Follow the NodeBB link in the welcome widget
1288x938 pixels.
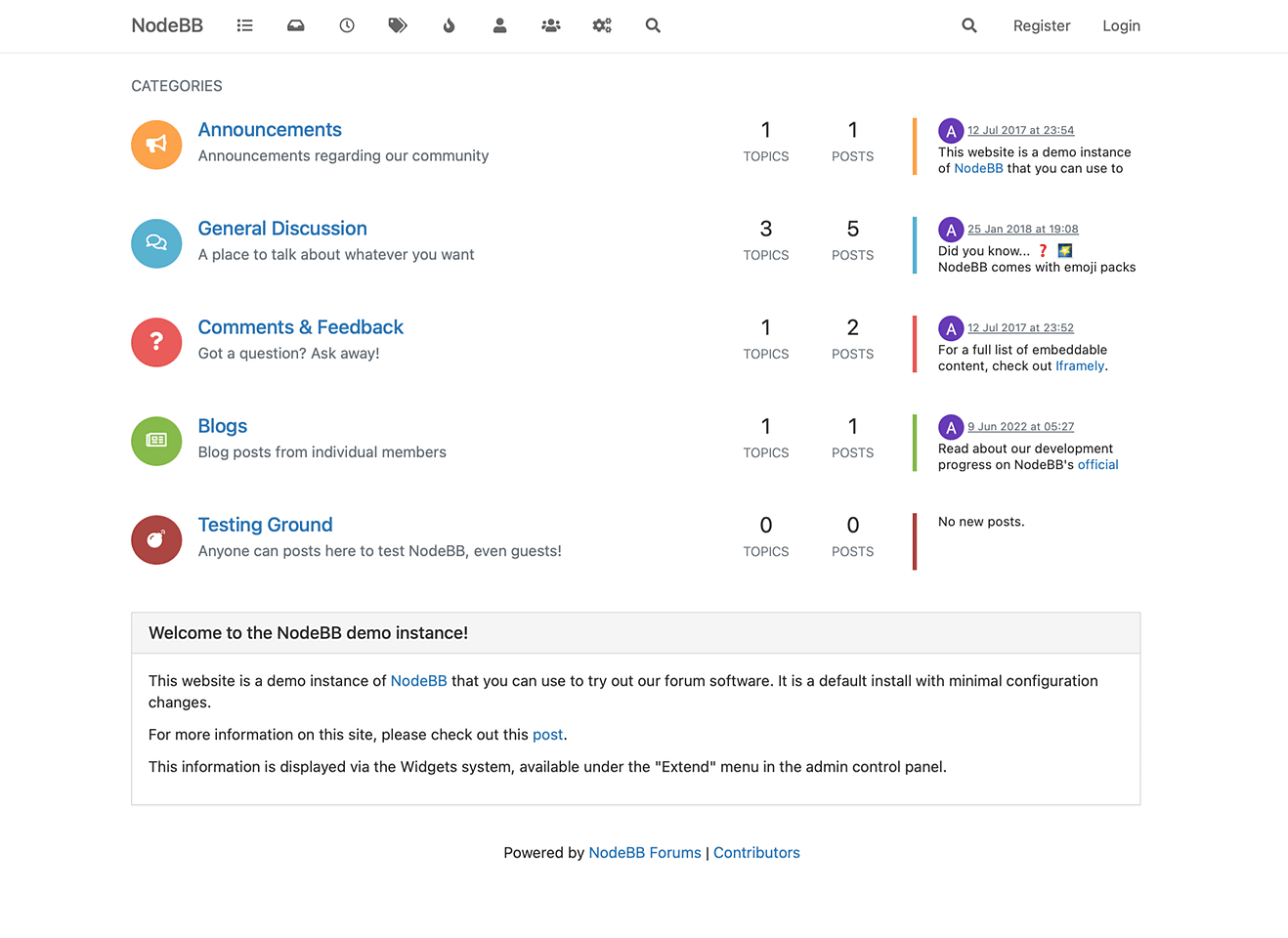[x=418, y=681]
